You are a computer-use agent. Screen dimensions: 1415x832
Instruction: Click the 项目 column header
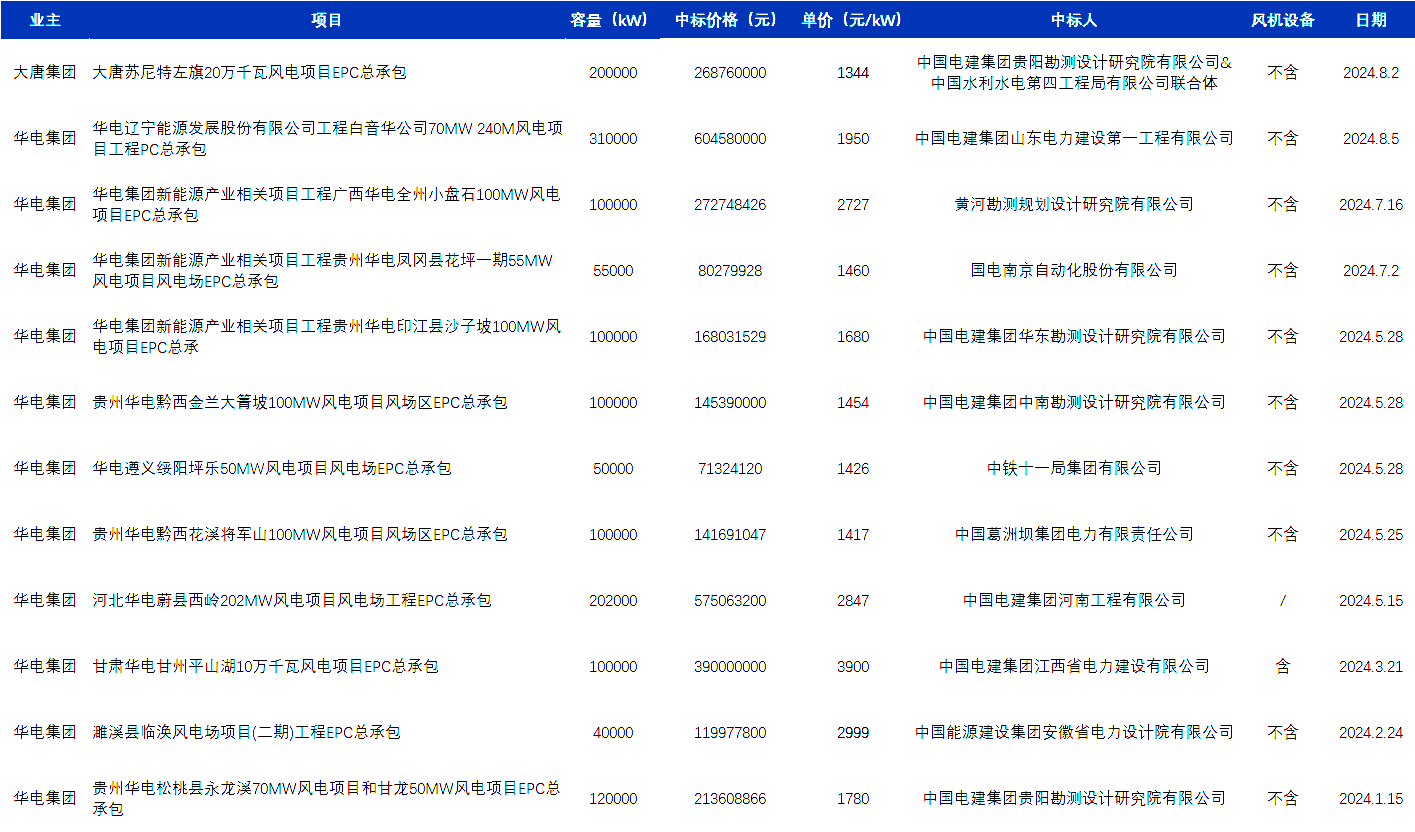(326, 20)
